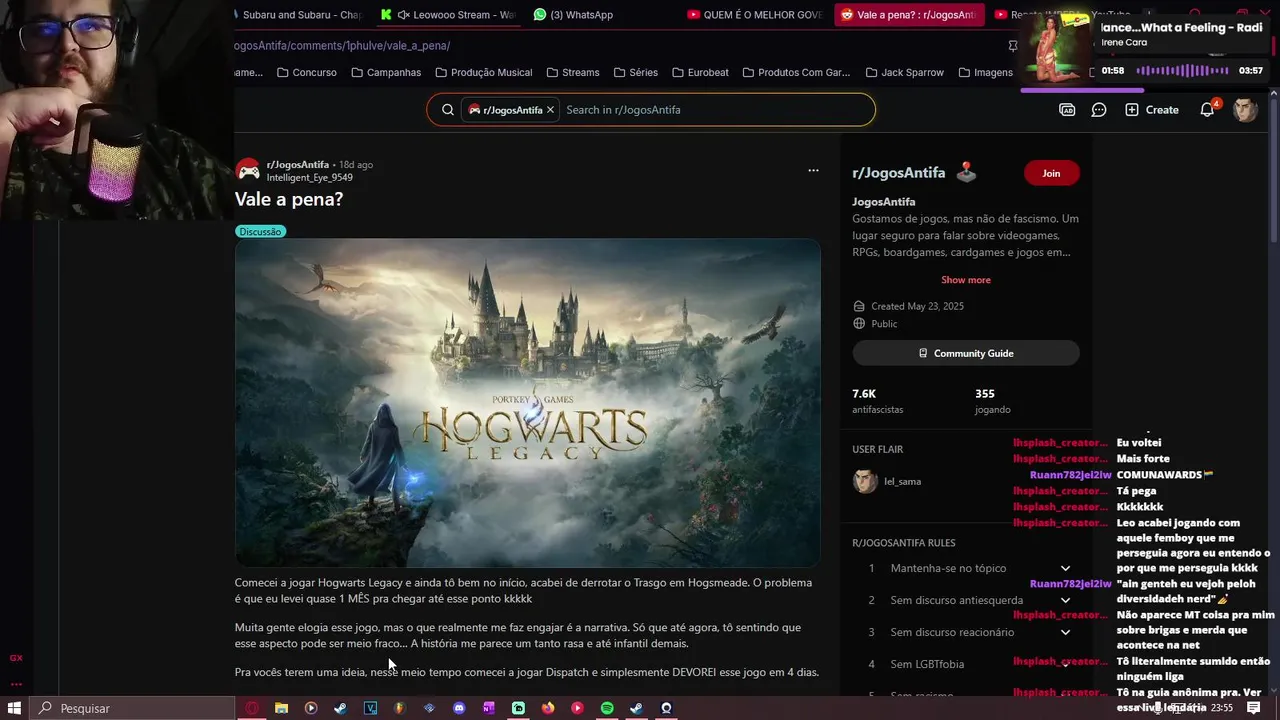Open the Imagens bookmarks folder
1280x720 pixels.
(x=985, y=73)
